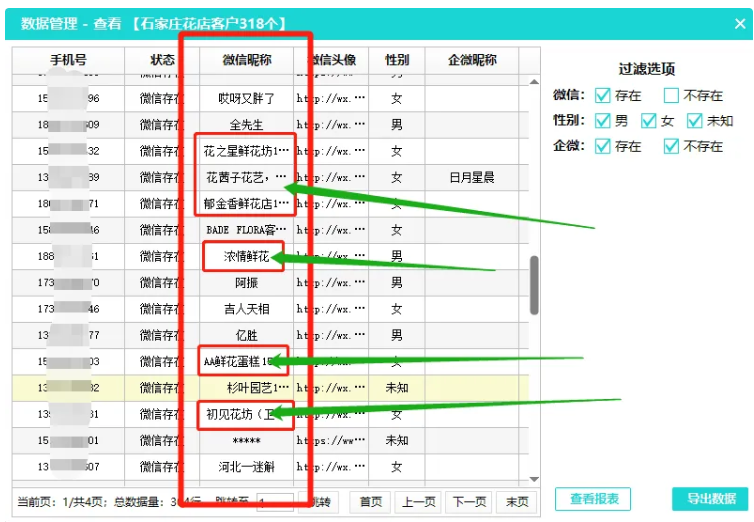This screenshot has width=754, height=522.
Task: Click gender 男 in 阿振 row
Action: coord(397,283)
